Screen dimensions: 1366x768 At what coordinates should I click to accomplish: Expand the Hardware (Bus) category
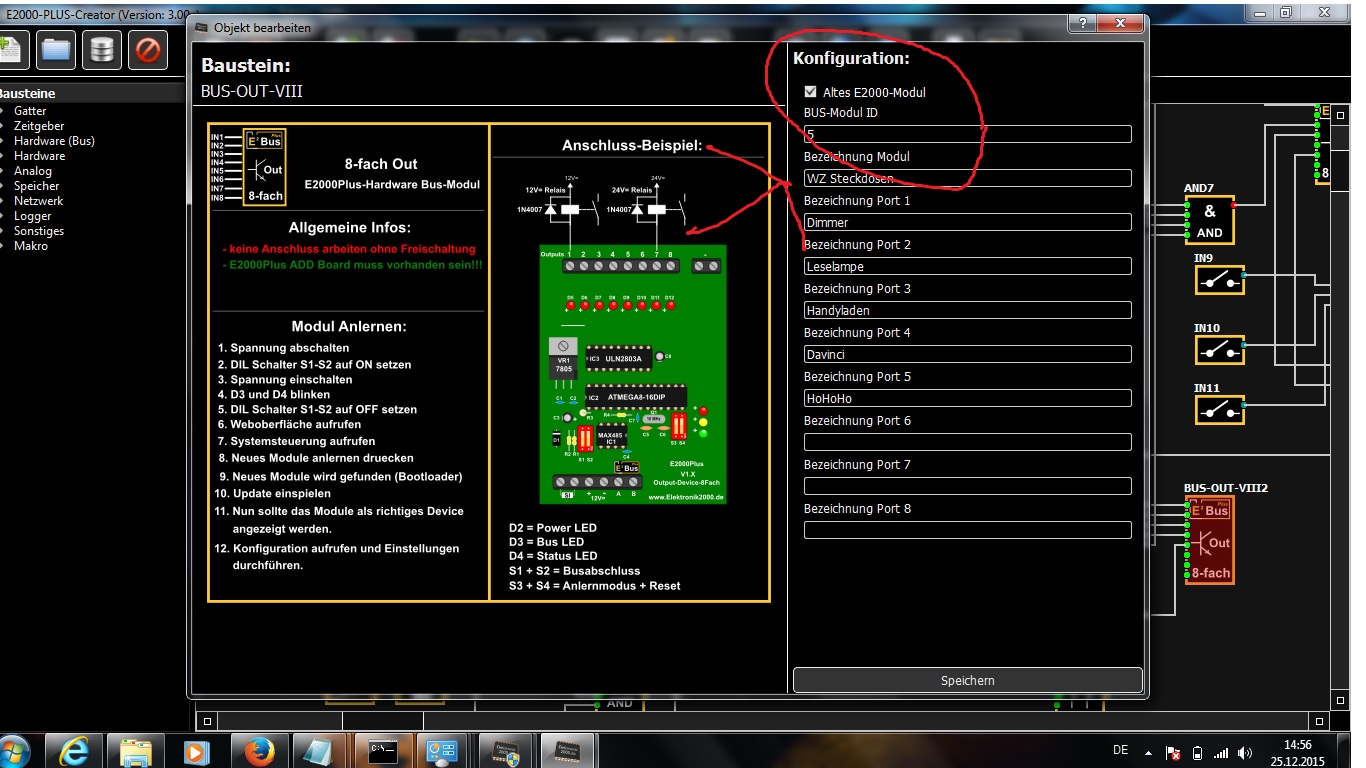point(54,141)
